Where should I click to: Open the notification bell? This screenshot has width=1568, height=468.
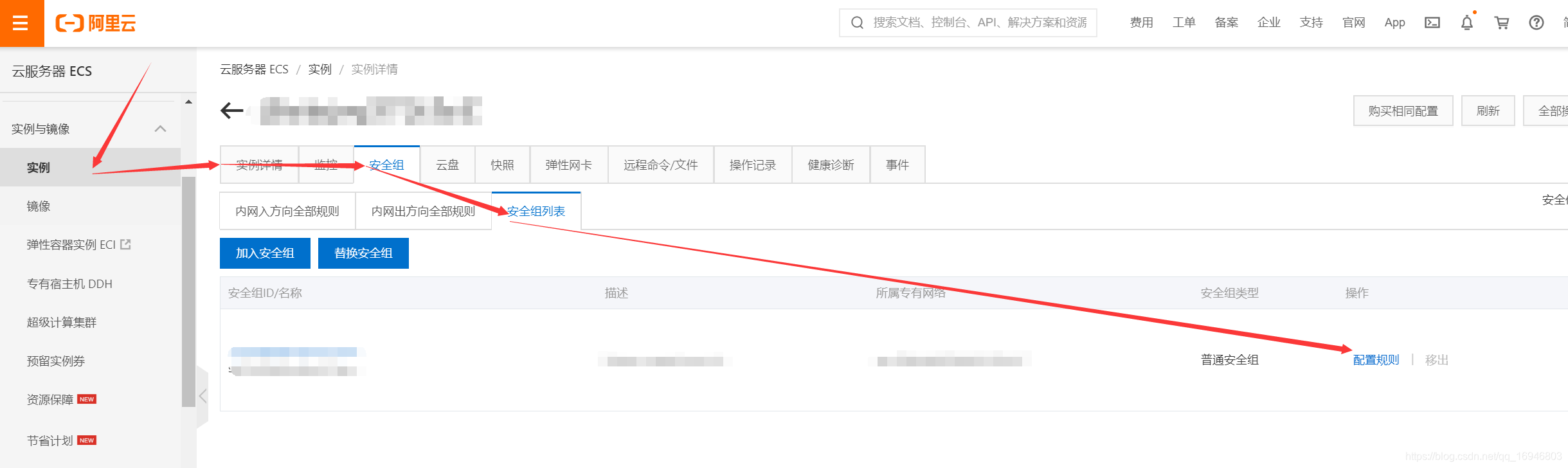pos(1467,23)
